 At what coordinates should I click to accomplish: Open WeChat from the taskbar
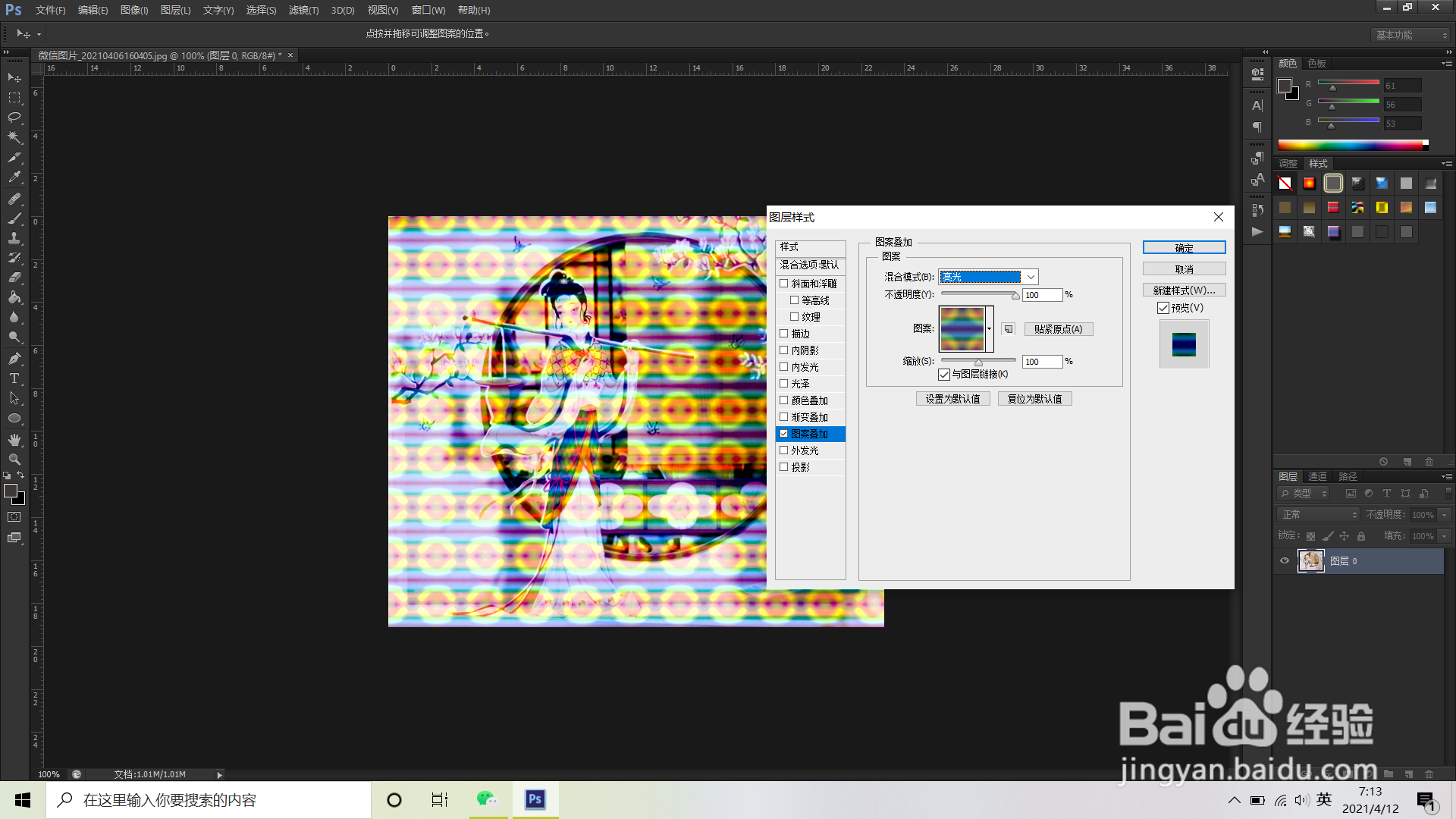click(x=487, y=800)
